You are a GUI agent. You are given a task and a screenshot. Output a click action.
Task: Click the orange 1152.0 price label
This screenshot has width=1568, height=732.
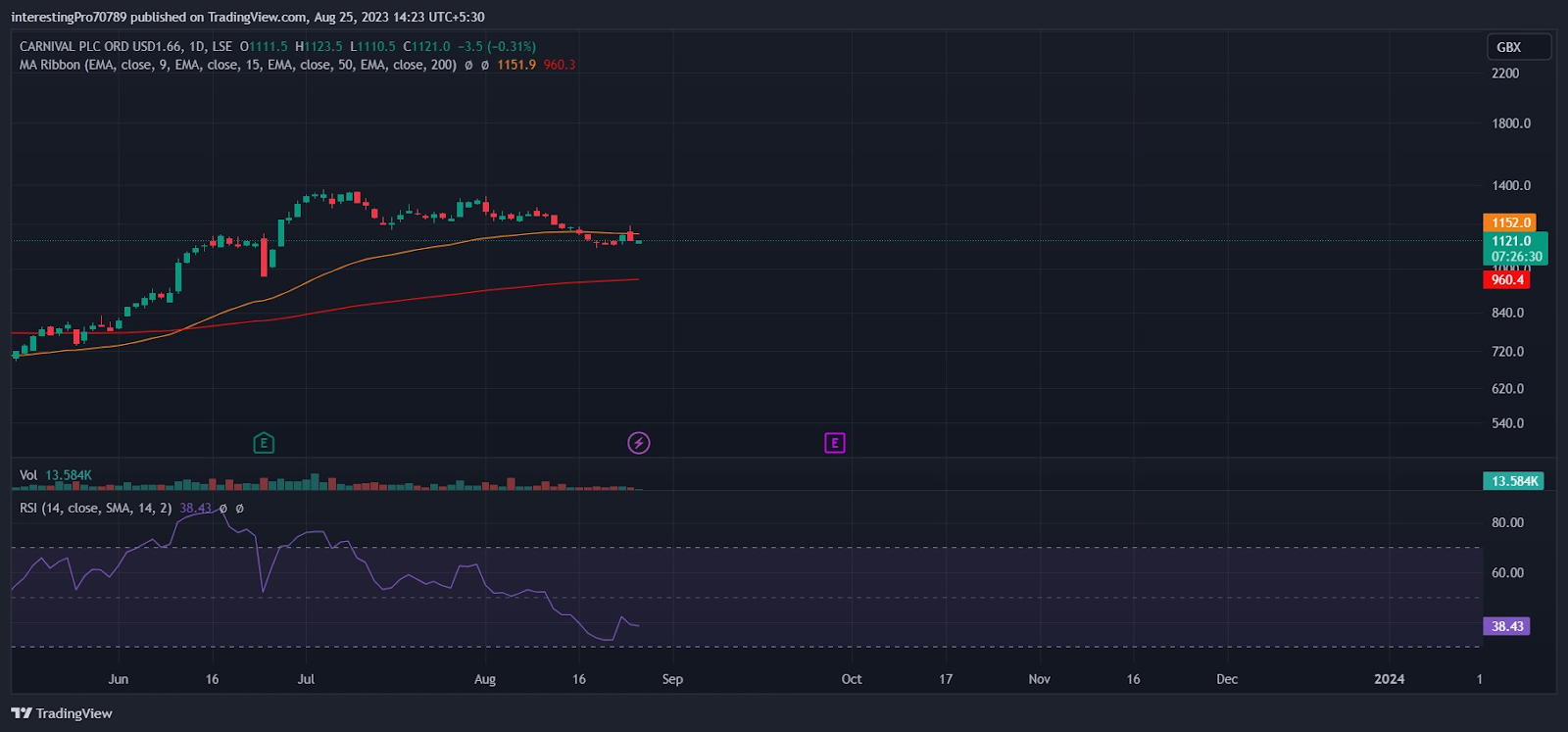(1509, 222)
